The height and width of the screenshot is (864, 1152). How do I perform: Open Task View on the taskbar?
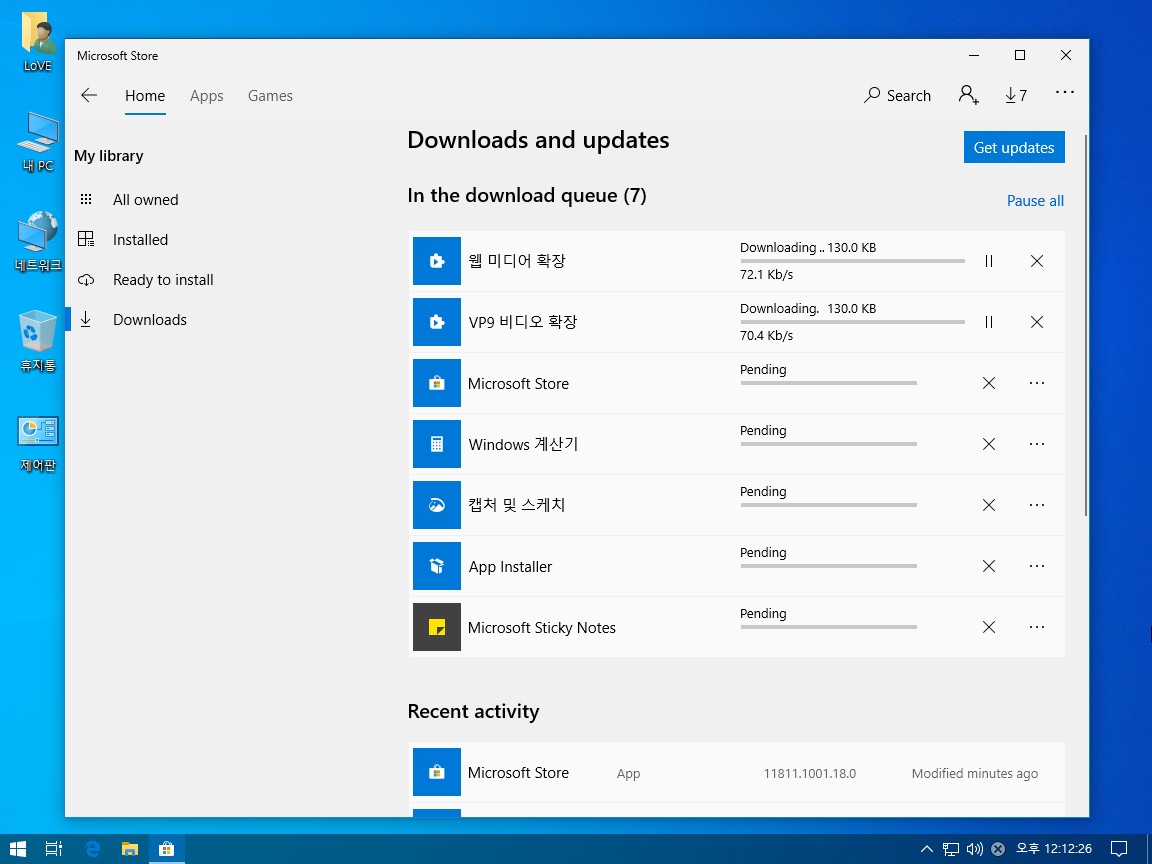54,849
